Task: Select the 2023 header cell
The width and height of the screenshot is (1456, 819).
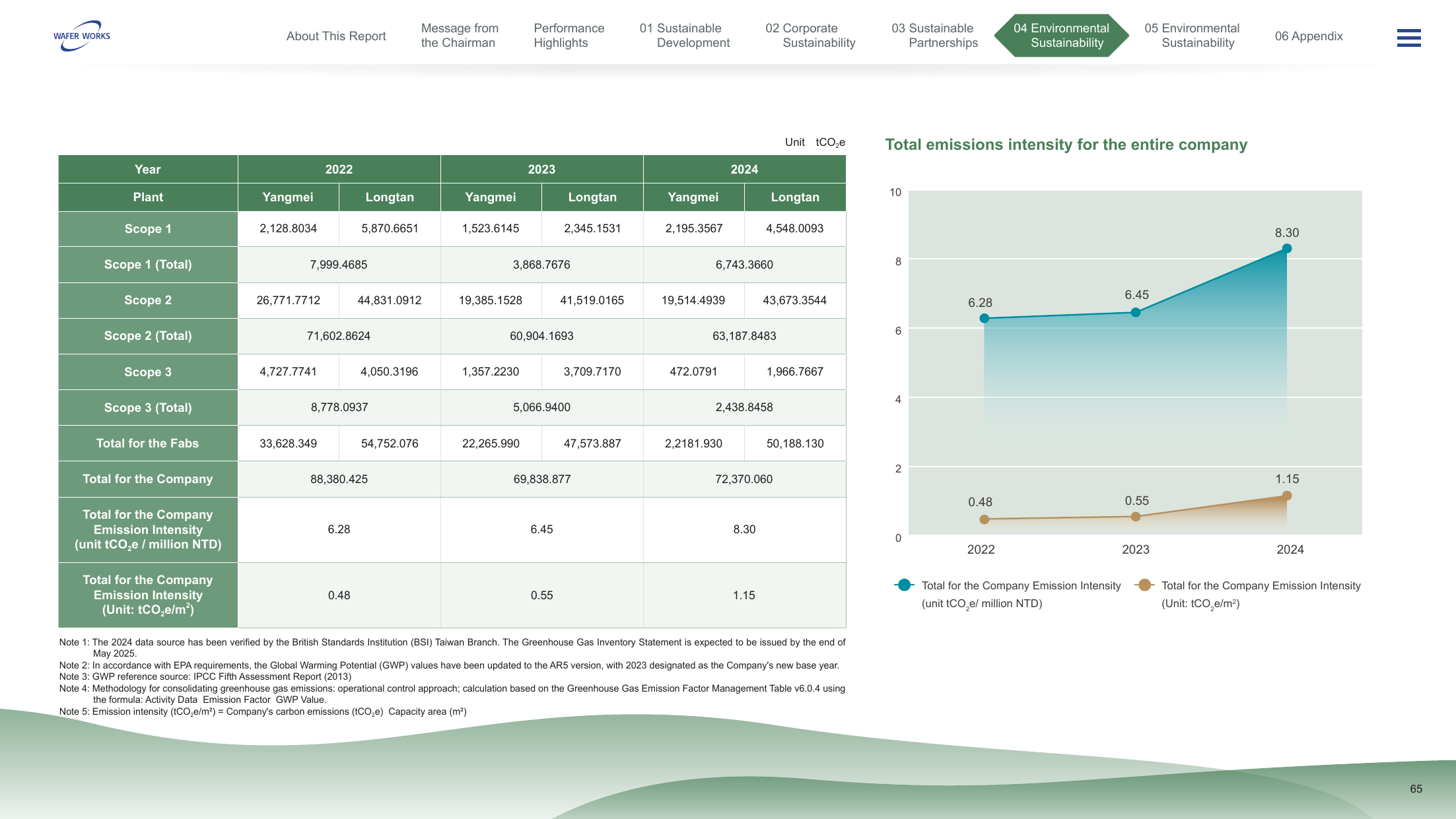Action: point(541,170)
